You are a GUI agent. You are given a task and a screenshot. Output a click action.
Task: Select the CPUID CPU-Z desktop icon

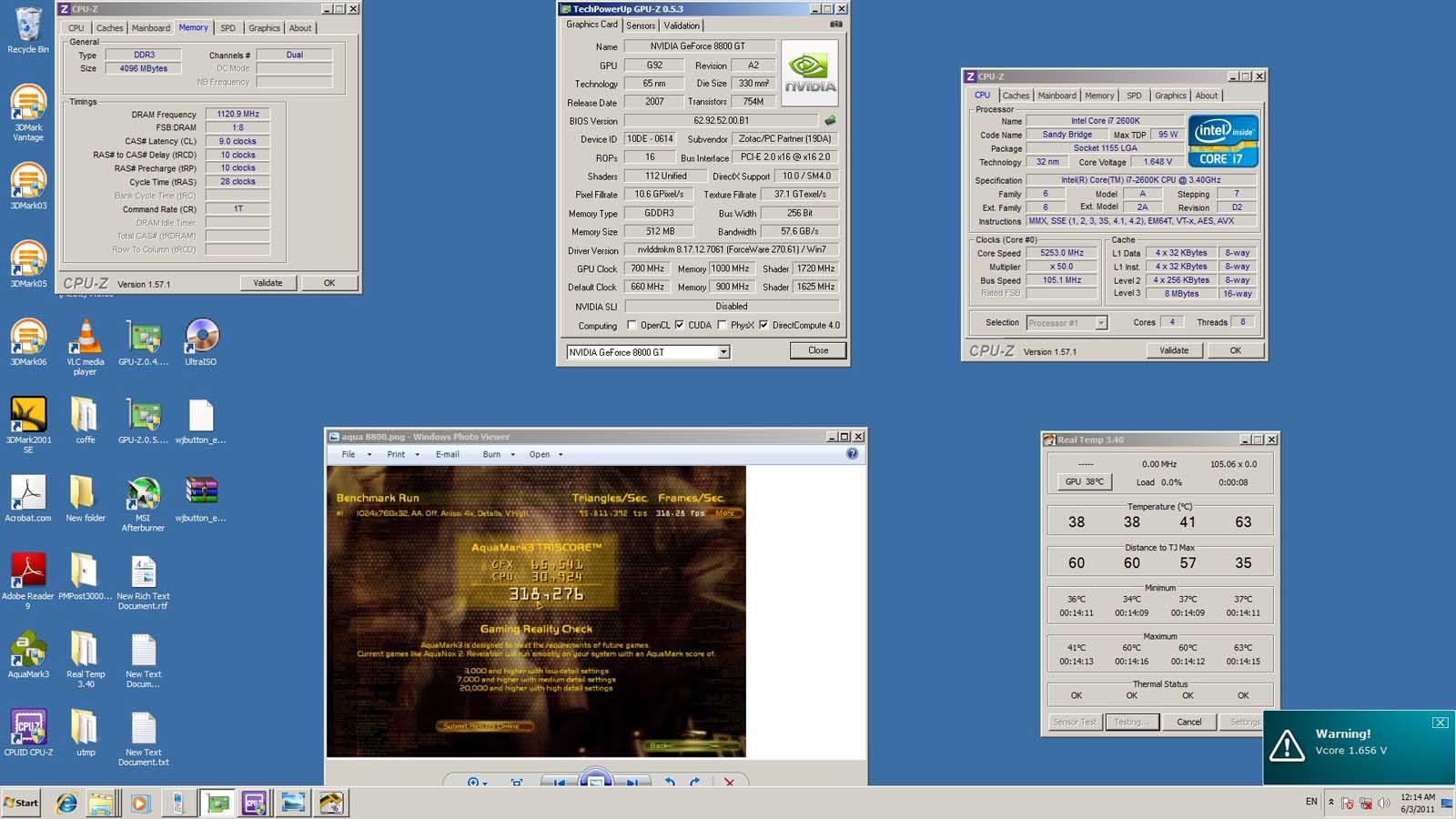pyautogui.click(x=28, y=734)
